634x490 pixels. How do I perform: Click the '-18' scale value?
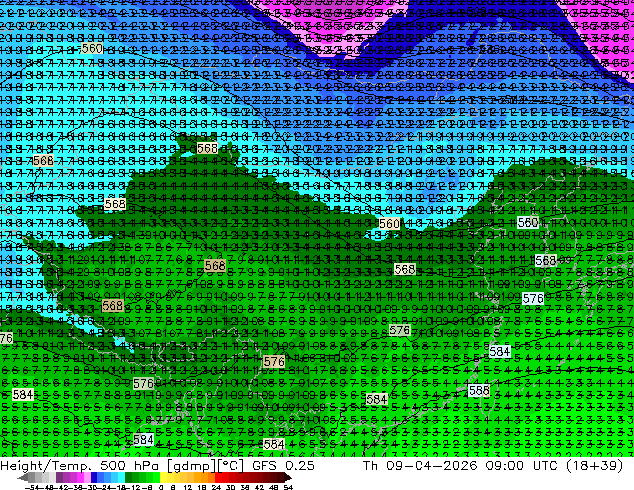[119, 488]
